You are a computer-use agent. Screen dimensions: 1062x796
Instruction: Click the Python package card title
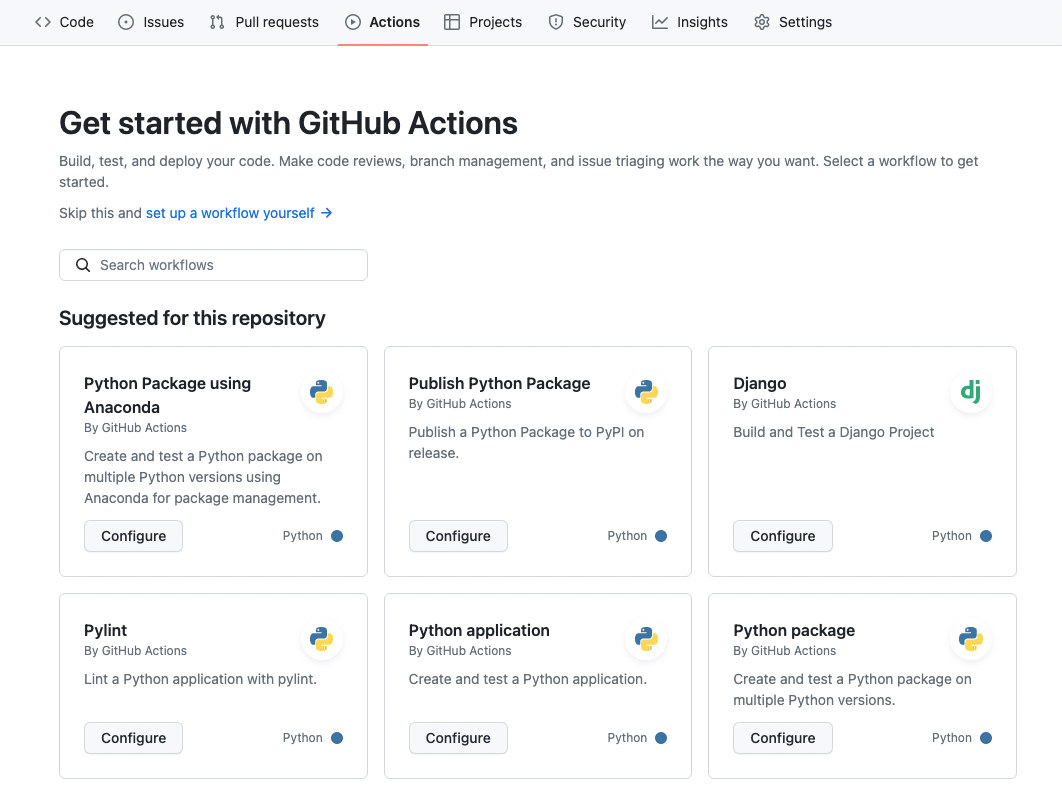click(x=794, y=630)
